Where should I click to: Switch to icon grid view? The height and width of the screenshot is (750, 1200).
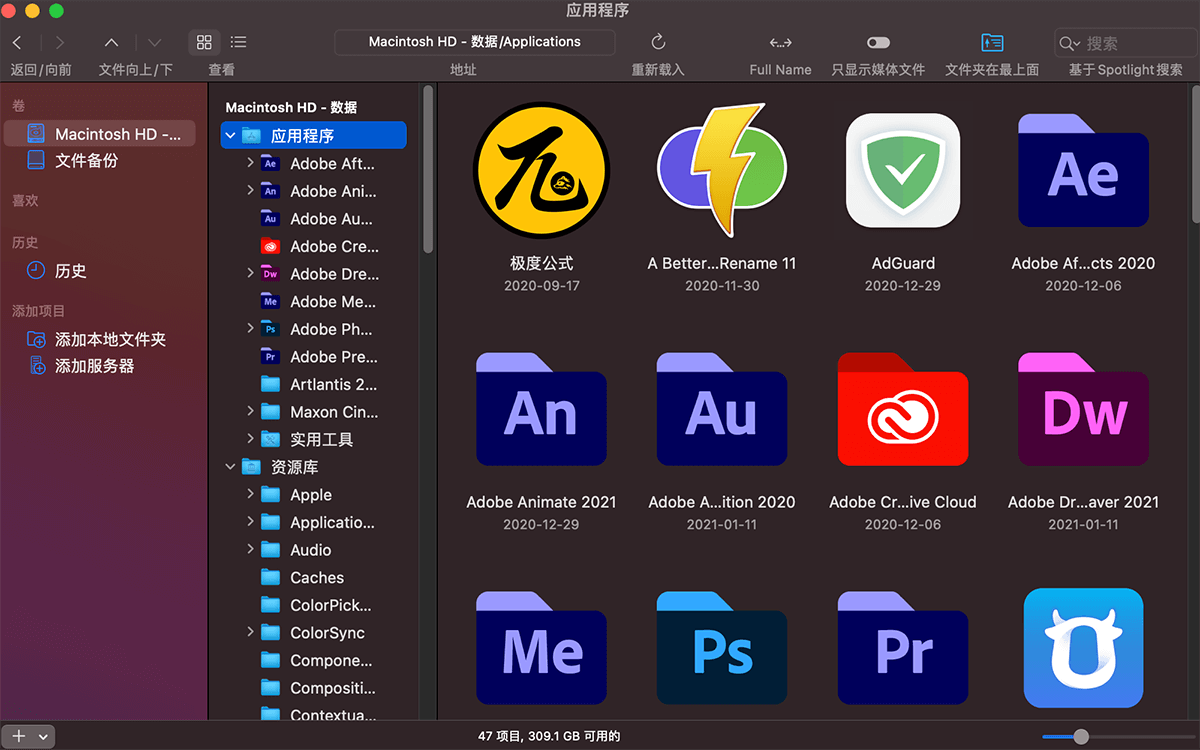pyautogui.click(x=204, y=42)
